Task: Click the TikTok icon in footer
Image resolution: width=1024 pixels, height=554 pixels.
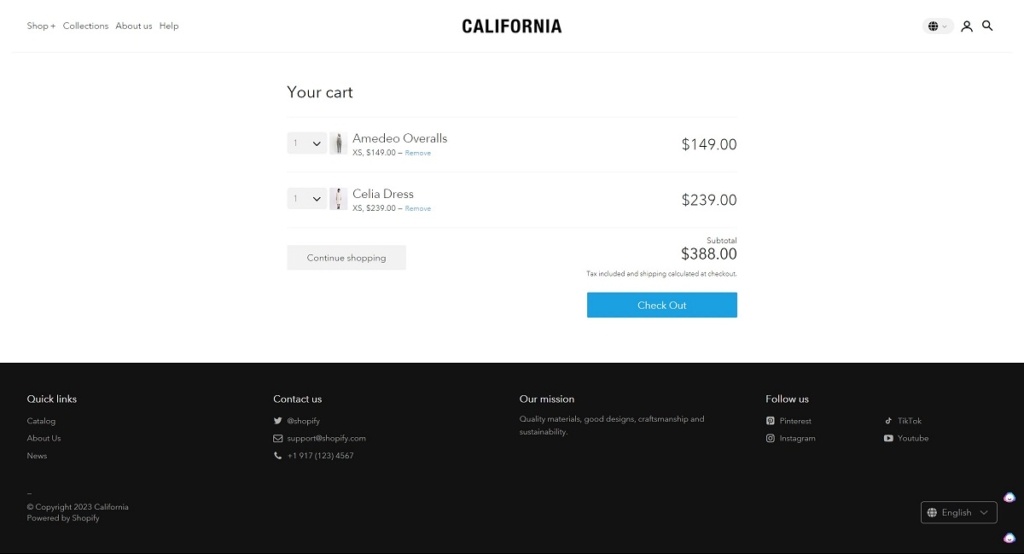Action: pyautogui.click(x=888, y=421)
